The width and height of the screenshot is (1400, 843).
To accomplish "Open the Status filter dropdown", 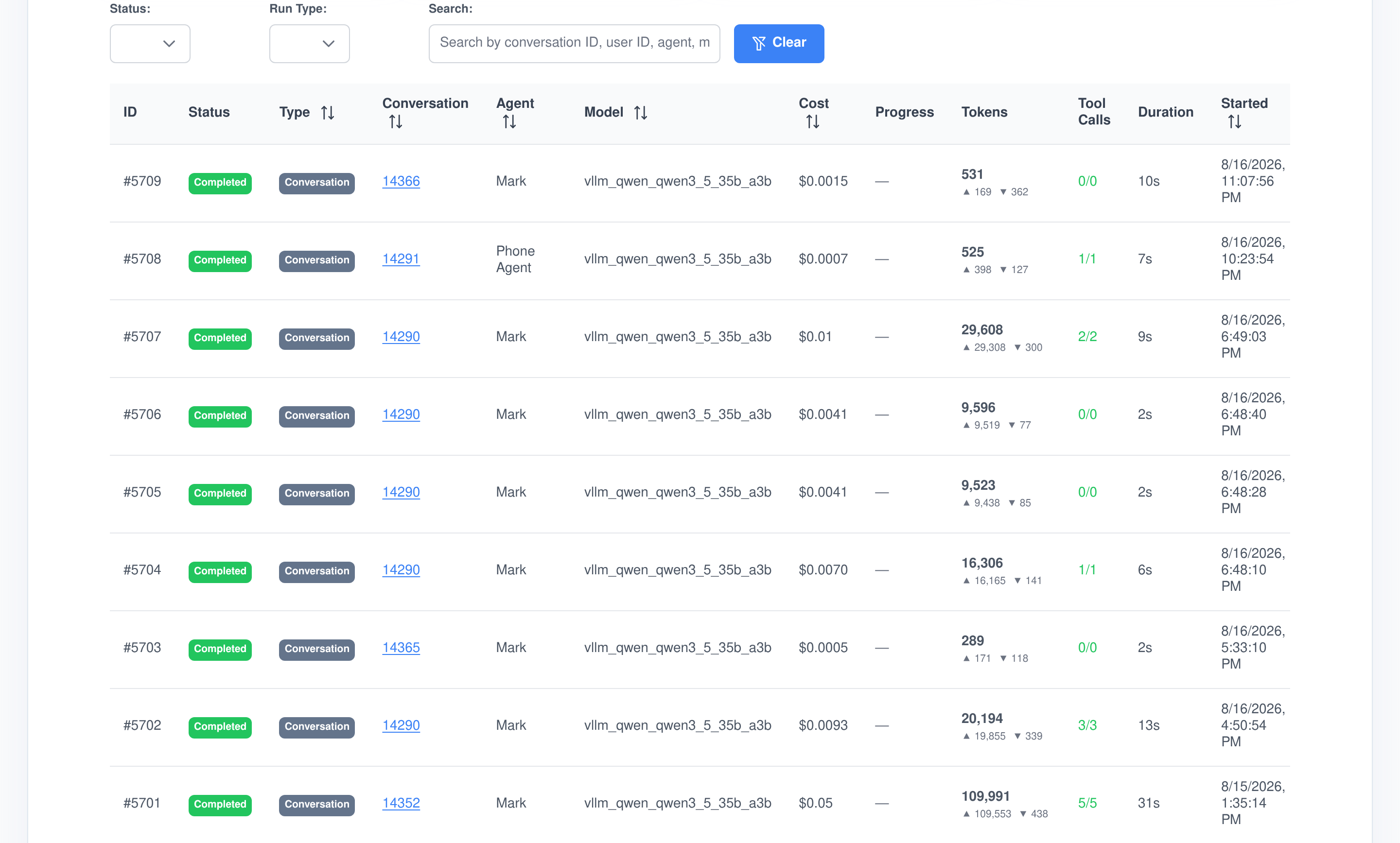I will pos(150,43).
